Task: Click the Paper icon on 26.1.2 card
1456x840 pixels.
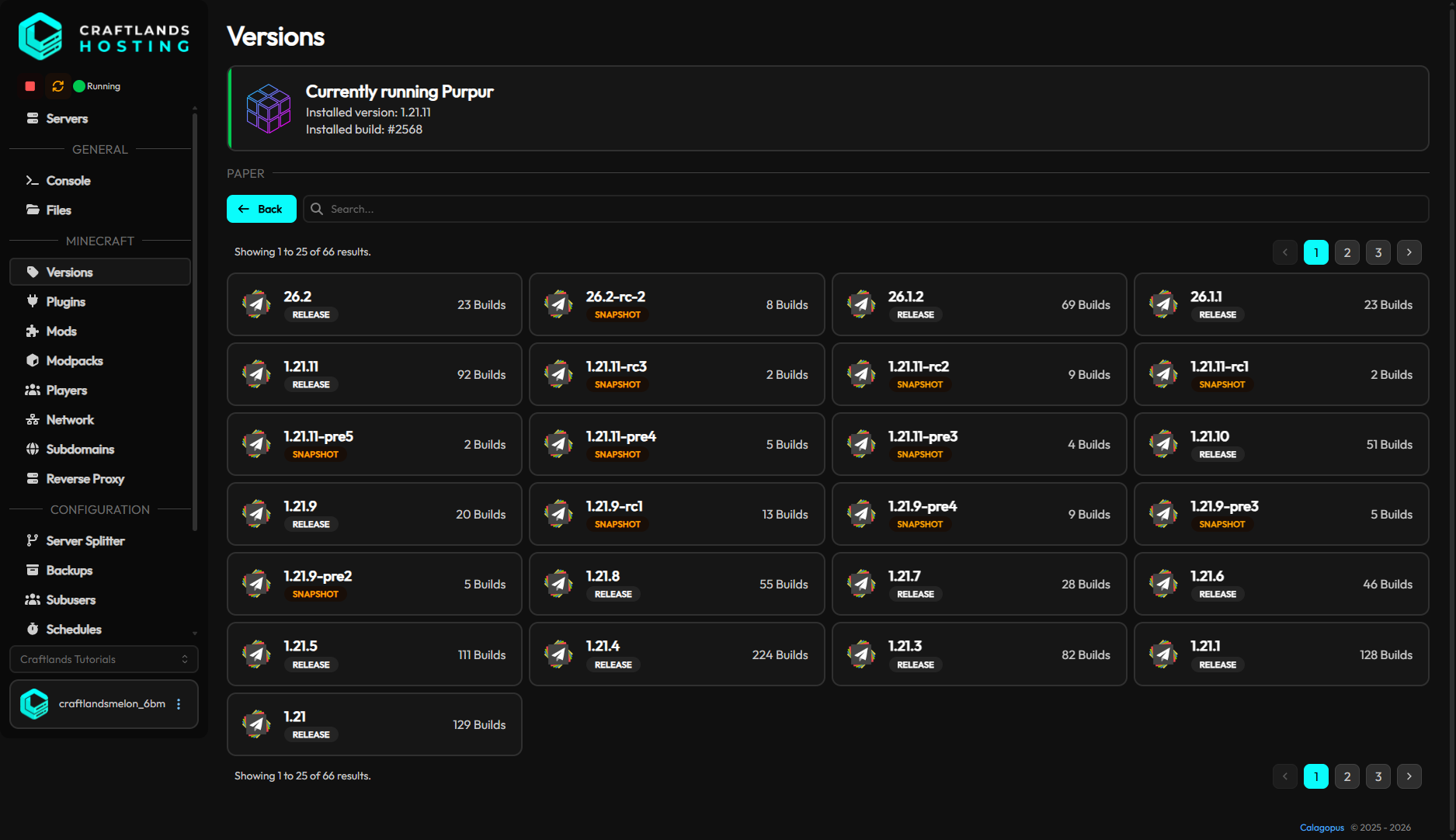Action: (861, 304)
